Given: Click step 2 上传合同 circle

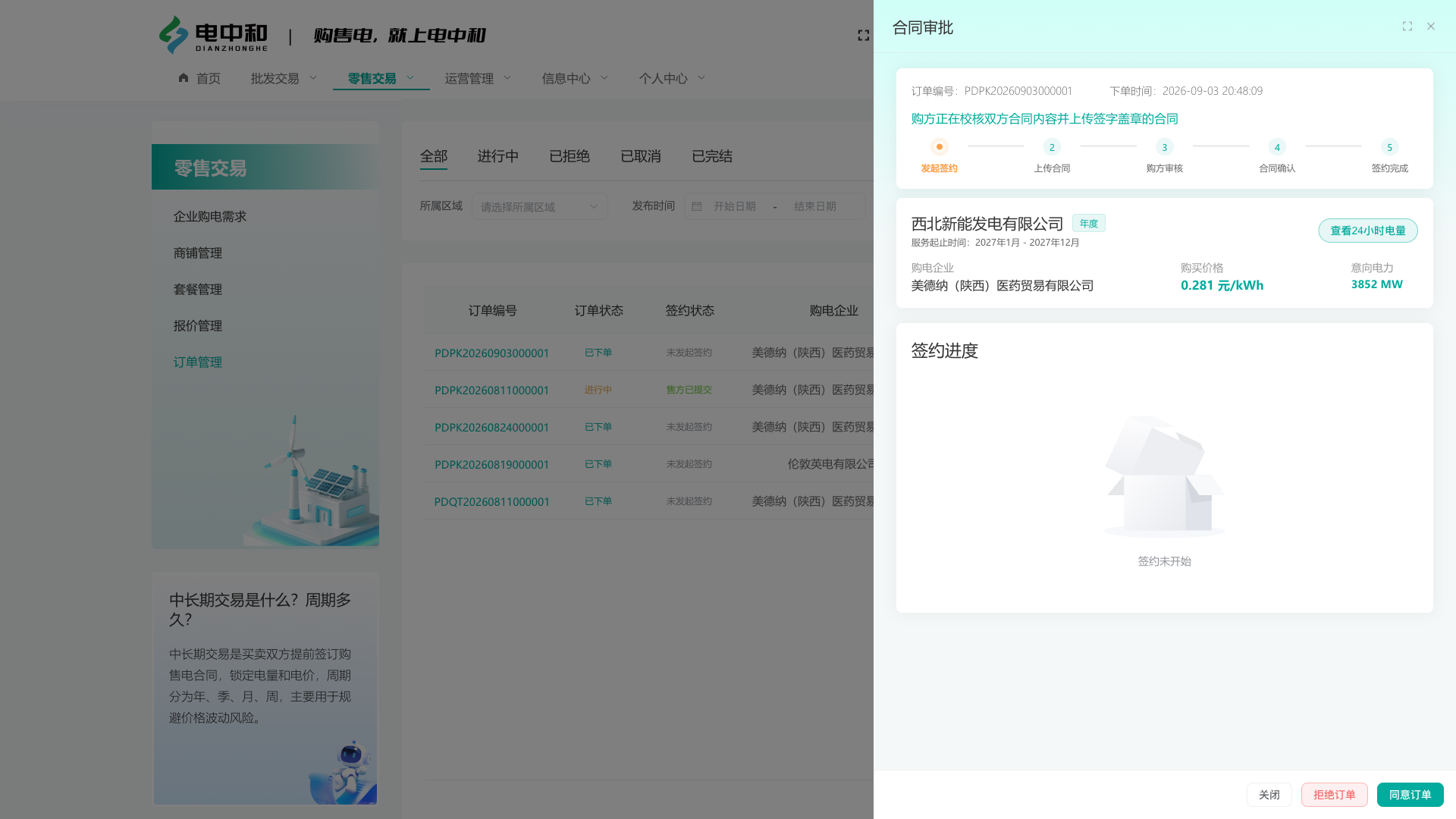Looking at the screenshot, I should (x=1052, y=147).
